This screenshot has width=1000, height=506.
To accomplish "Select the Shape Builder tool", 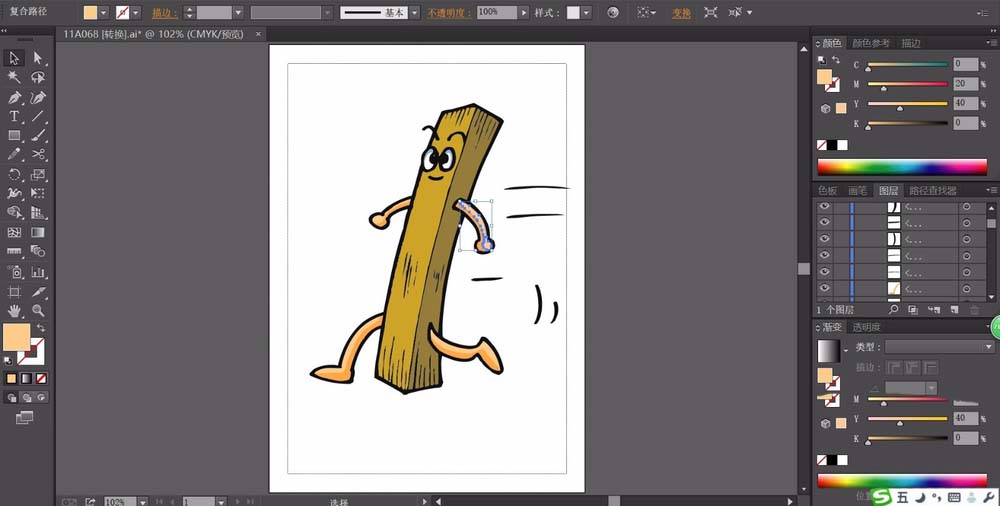I will pyautogui.click(x=14, y=212).
